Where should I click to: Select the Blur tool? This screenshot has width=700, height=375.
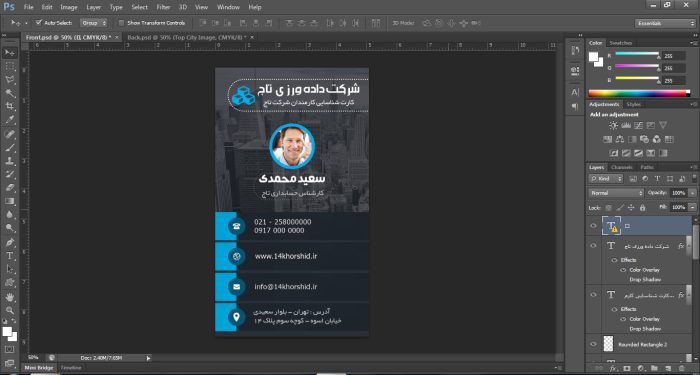coord(9,215)
